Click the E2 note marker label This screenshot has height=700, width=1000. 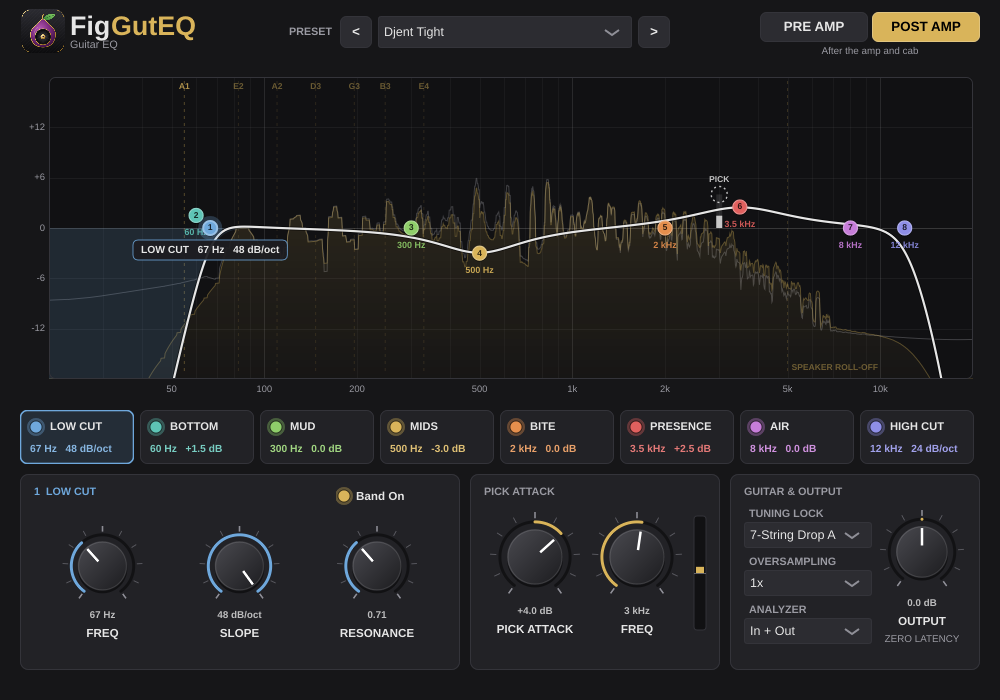[238, 86]
